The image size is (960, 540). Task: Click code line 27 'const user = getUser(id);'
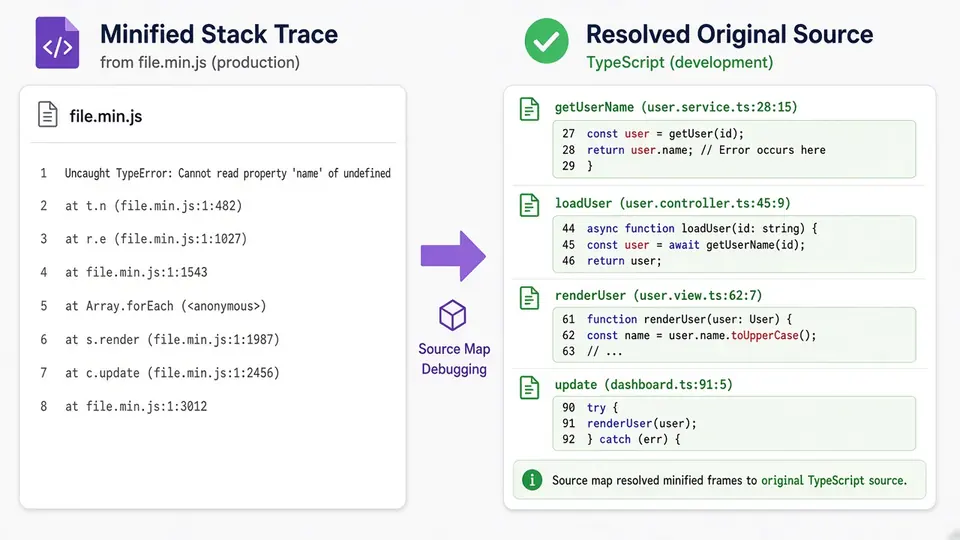click(x=665, y=133)
